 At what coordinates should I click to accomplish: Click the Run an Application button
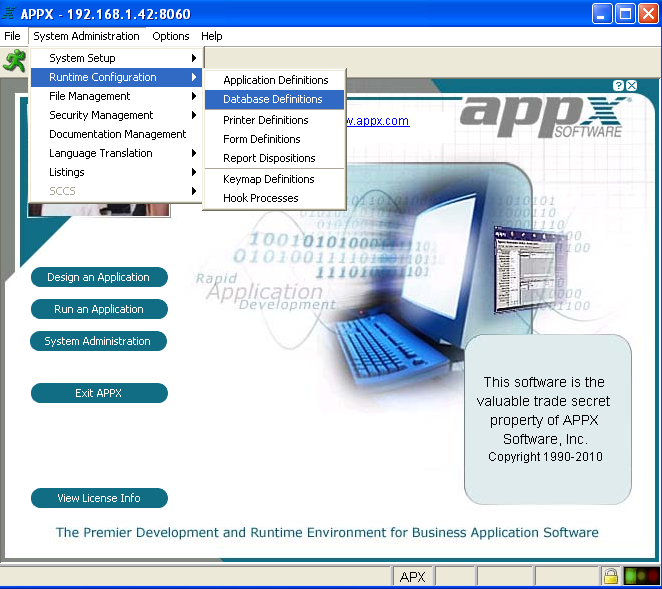(99, 309)
